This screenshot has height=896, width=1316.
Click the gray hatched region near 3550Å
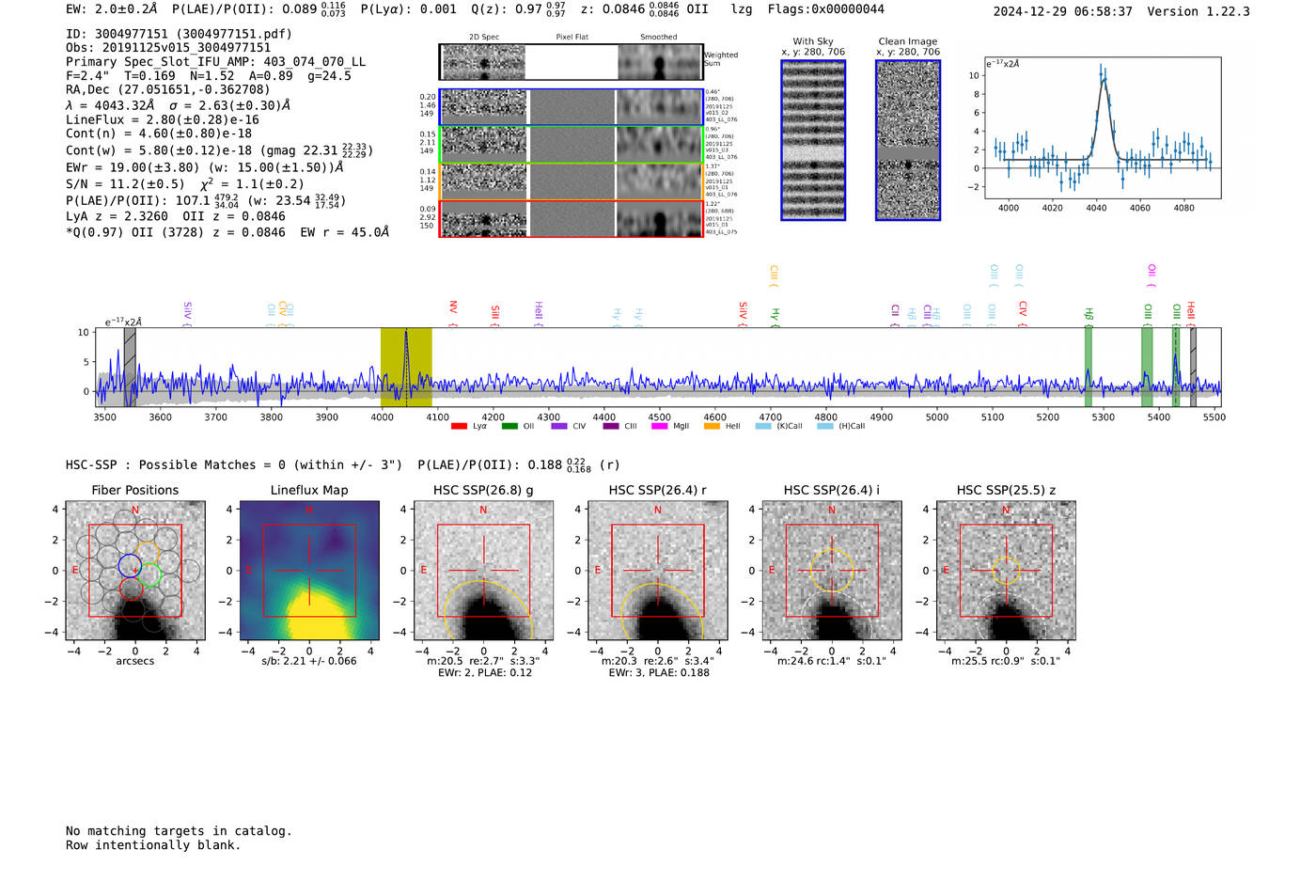(130, 368)
